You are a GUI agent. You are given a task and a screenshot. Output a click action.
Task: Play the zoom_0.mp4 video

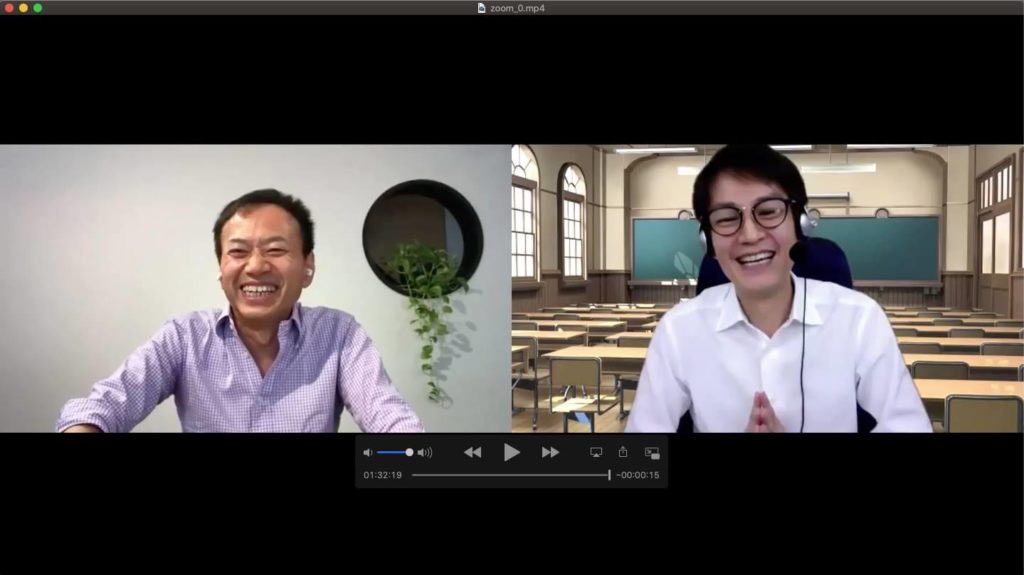click(511, 452)
